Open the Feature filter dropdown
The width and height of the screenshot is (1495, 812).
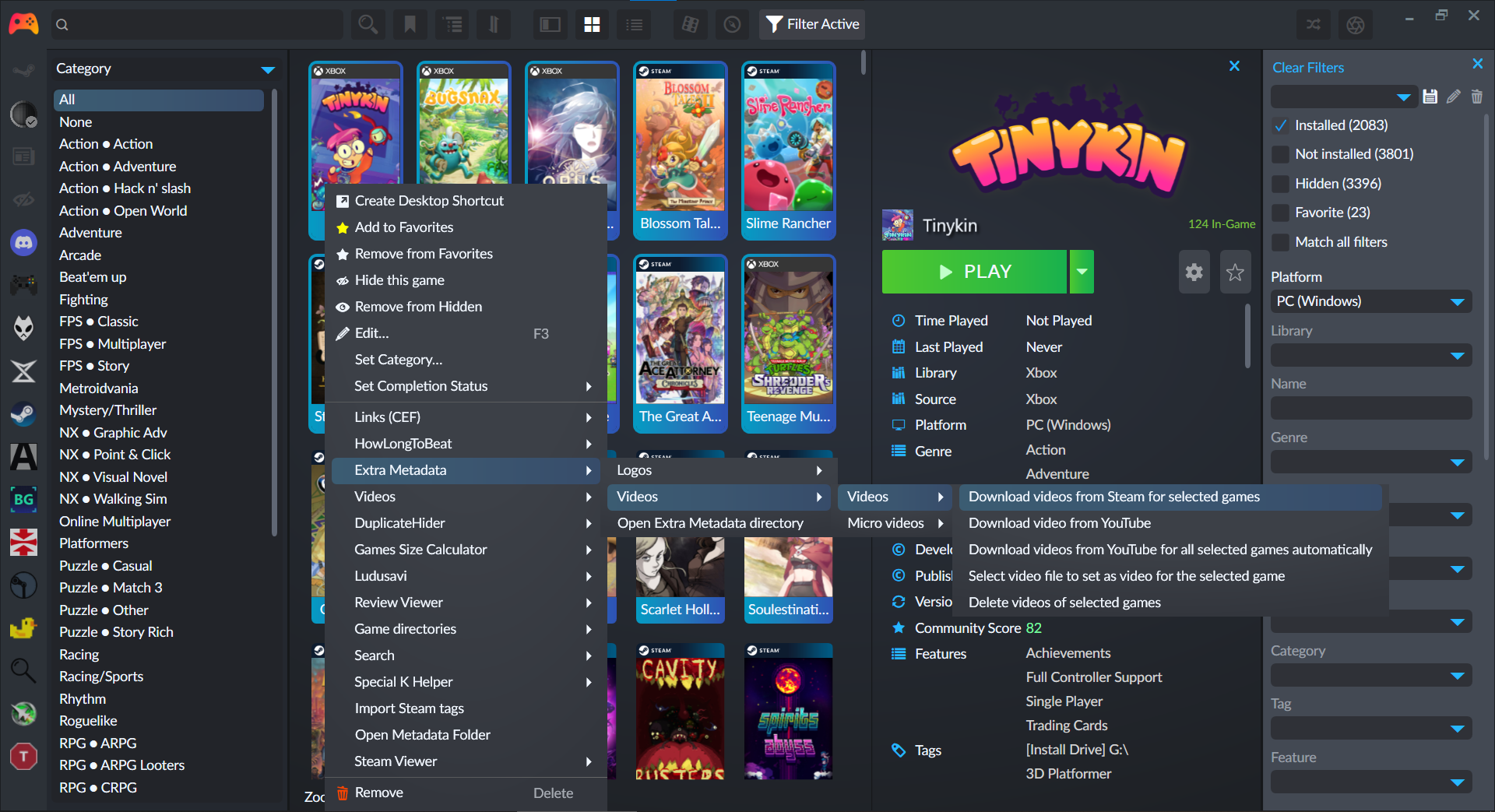coord(1371,782)
